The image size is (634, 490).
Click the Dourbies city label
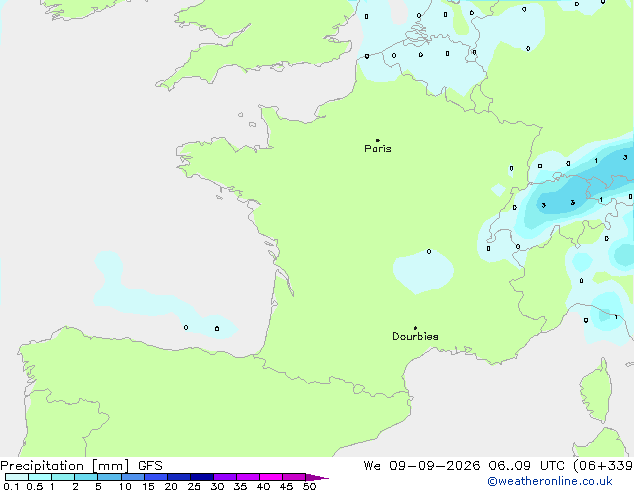point(415,336)
